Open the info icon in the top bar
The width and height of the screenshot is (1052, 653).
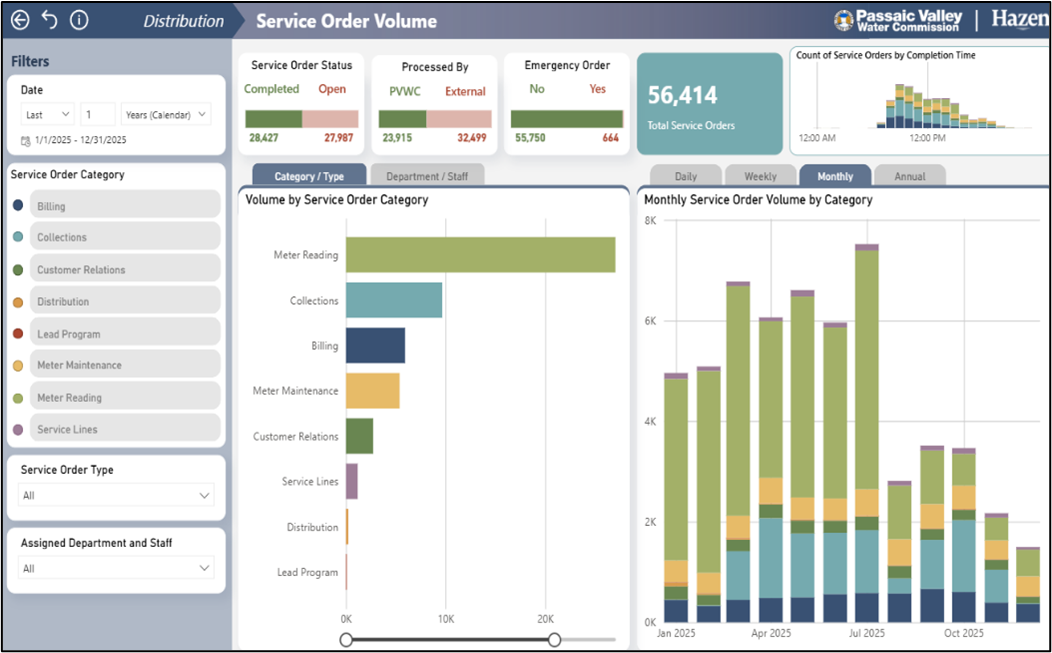(78, 20)
